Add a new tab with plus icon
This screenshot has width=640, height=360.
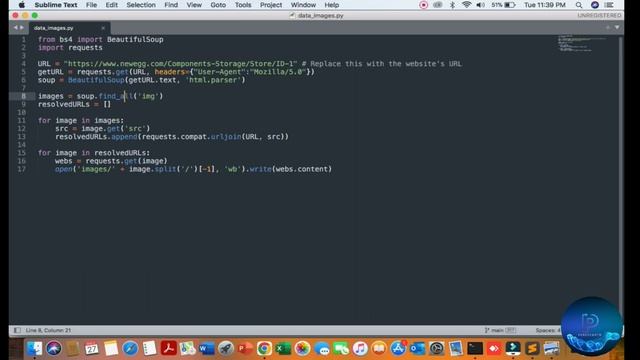608,27
